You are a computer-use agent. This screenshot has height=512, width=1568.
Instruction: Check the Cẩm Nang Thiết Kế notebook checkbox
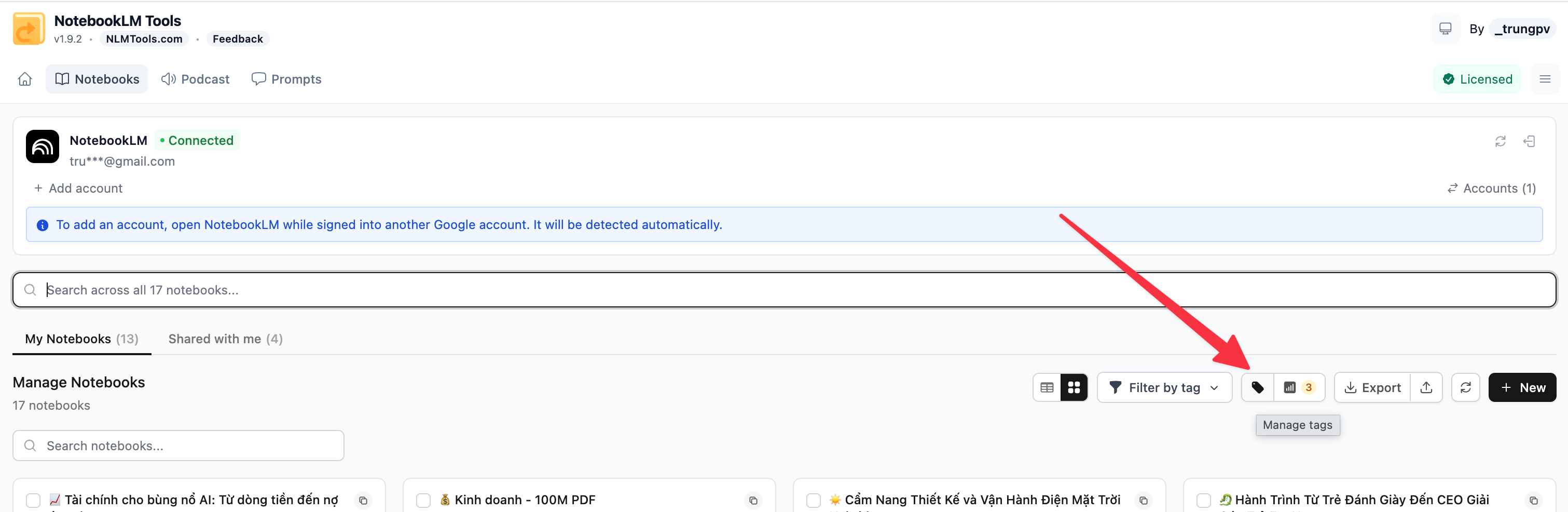(814, 501)
